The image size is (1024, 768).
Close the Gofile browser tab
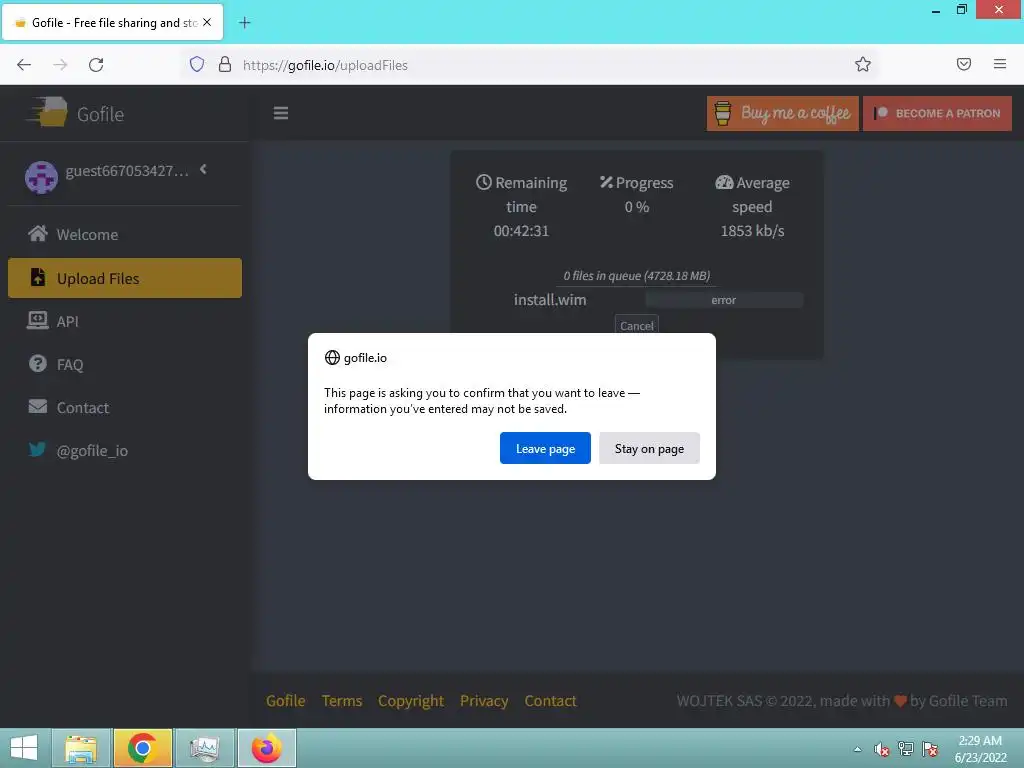coord(207,22)
